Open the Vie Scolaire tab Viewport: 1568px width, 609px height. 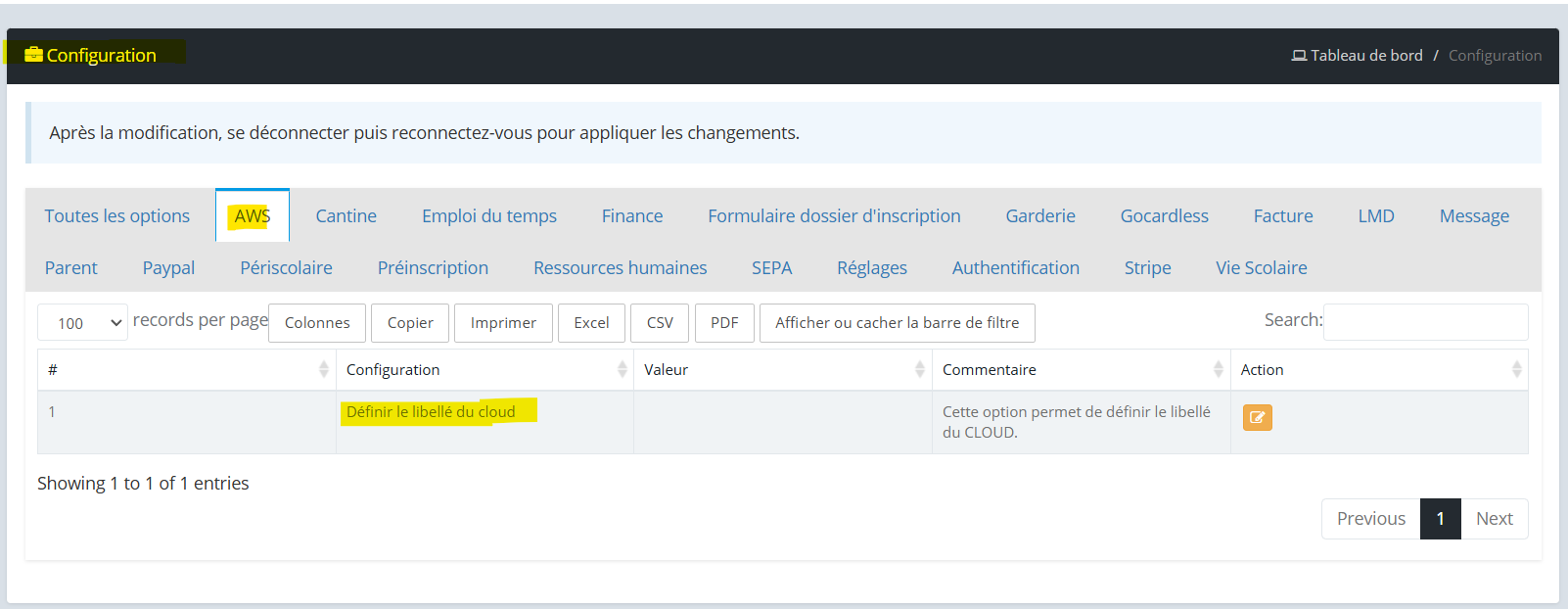point(1262,267)
